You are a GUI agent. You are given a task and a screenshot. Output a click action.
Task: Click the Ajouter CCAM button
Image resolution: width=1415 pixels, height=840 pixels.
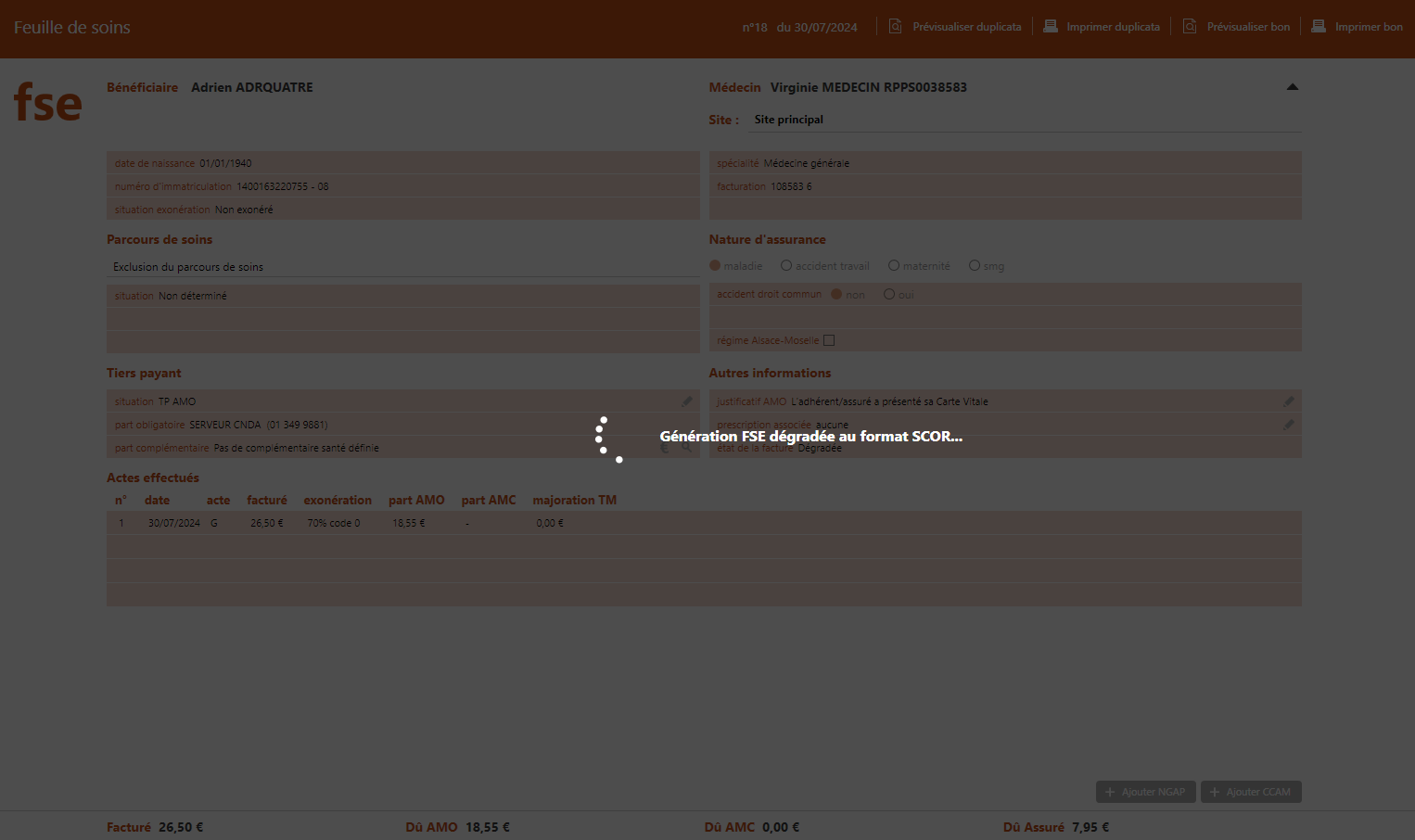coord(1251,792)
